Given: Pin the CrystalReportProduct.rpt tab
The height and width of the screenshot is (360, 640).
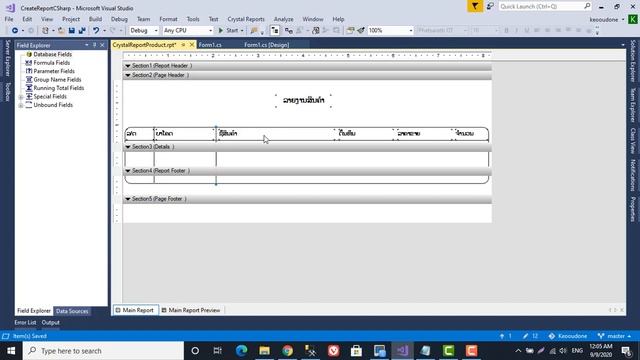Looking at the screenshot, I should click(183, 44).
